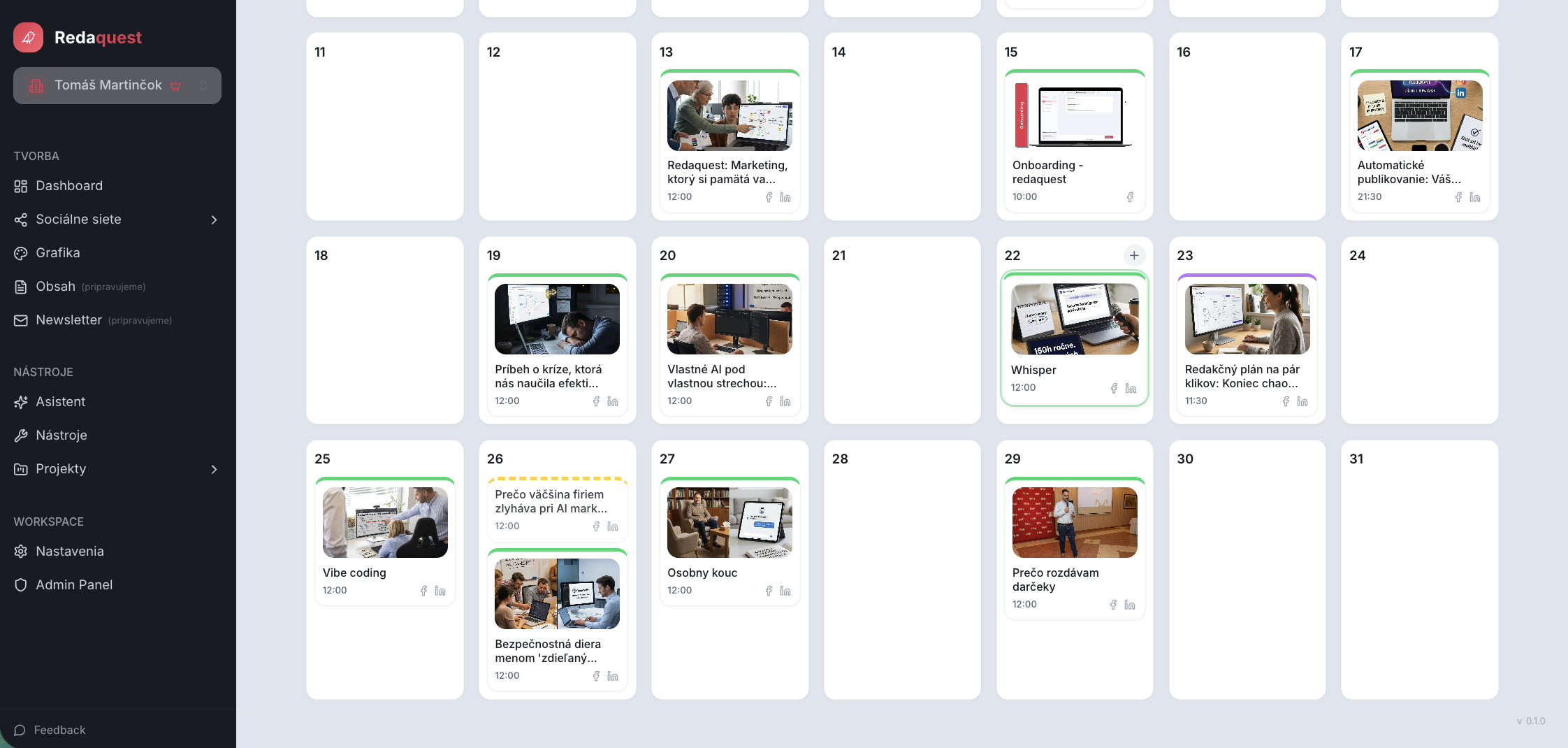This screenshot has width=1568, height=748.
Task: Click the Feedback speech bubble icon
Action: pyautogui.click(x=20, y=730)
